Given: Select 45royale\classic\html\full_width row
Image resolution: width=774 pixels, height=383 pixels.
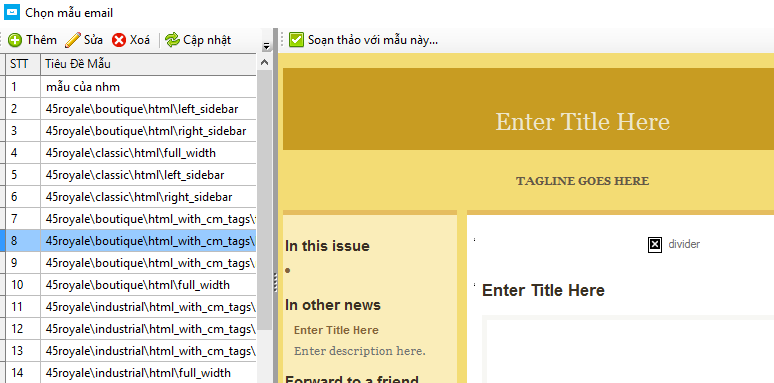Looking at the screenshot, I should pyautogui.click(x=131, y=153).
